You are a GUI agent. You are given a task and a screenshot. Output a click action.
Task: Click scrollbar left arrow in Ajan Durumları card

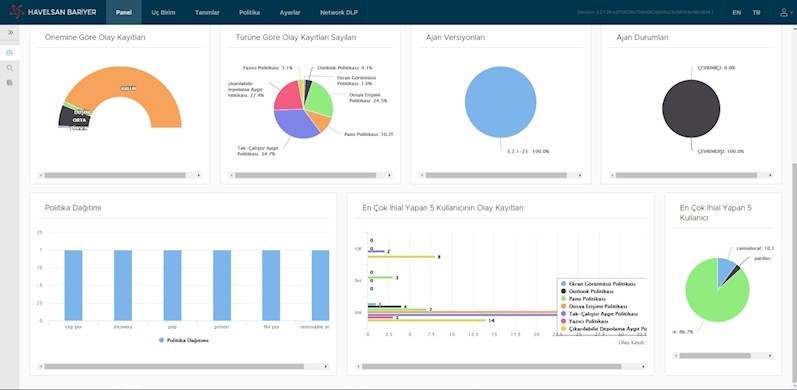[612, 175]
